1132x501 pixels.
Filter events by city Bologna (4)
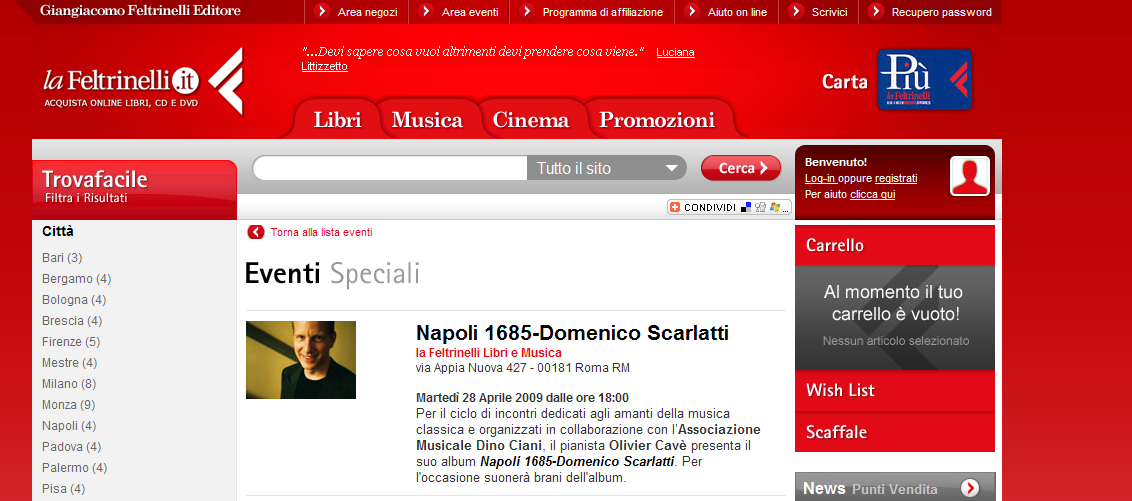click(74, 300)
